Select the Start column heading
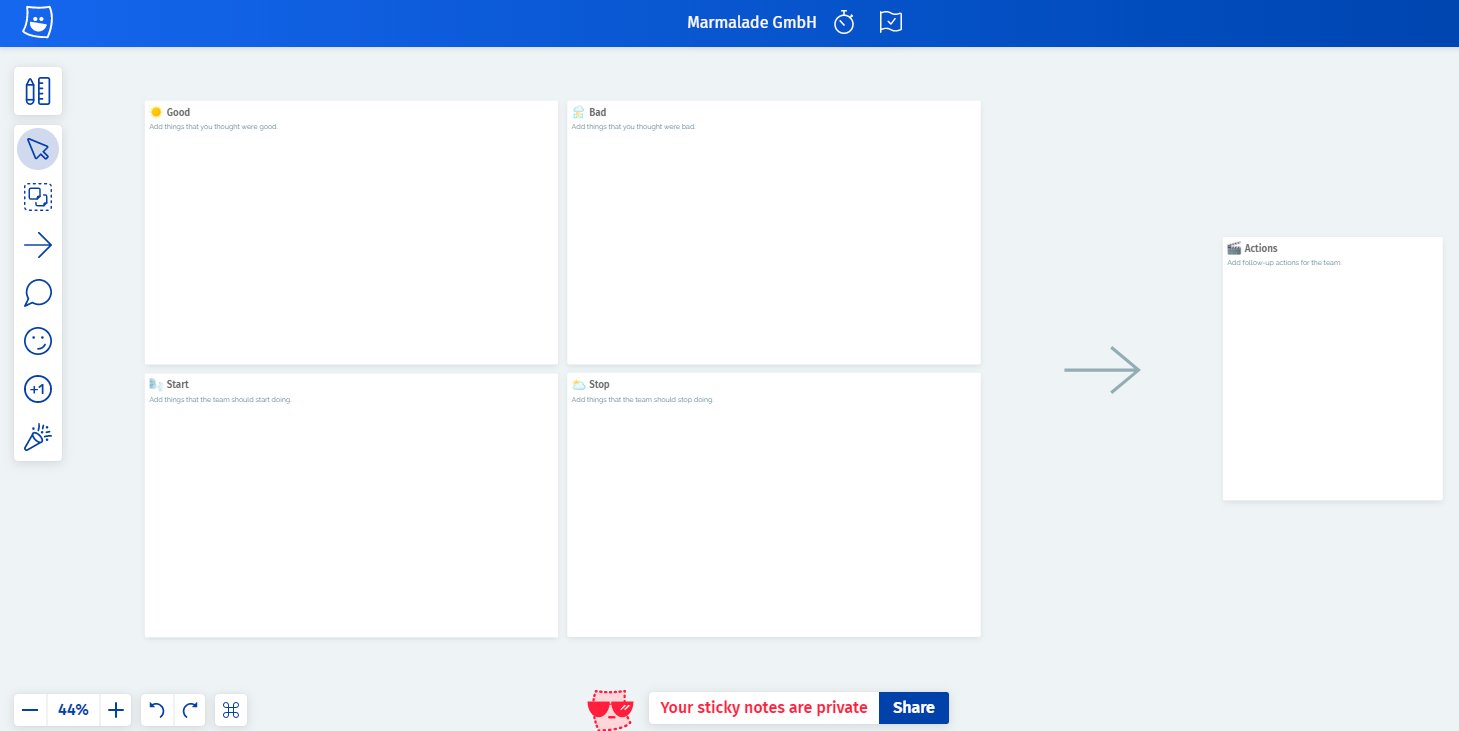The height and width of the screenshot is (731, 1459). (177, 384)
